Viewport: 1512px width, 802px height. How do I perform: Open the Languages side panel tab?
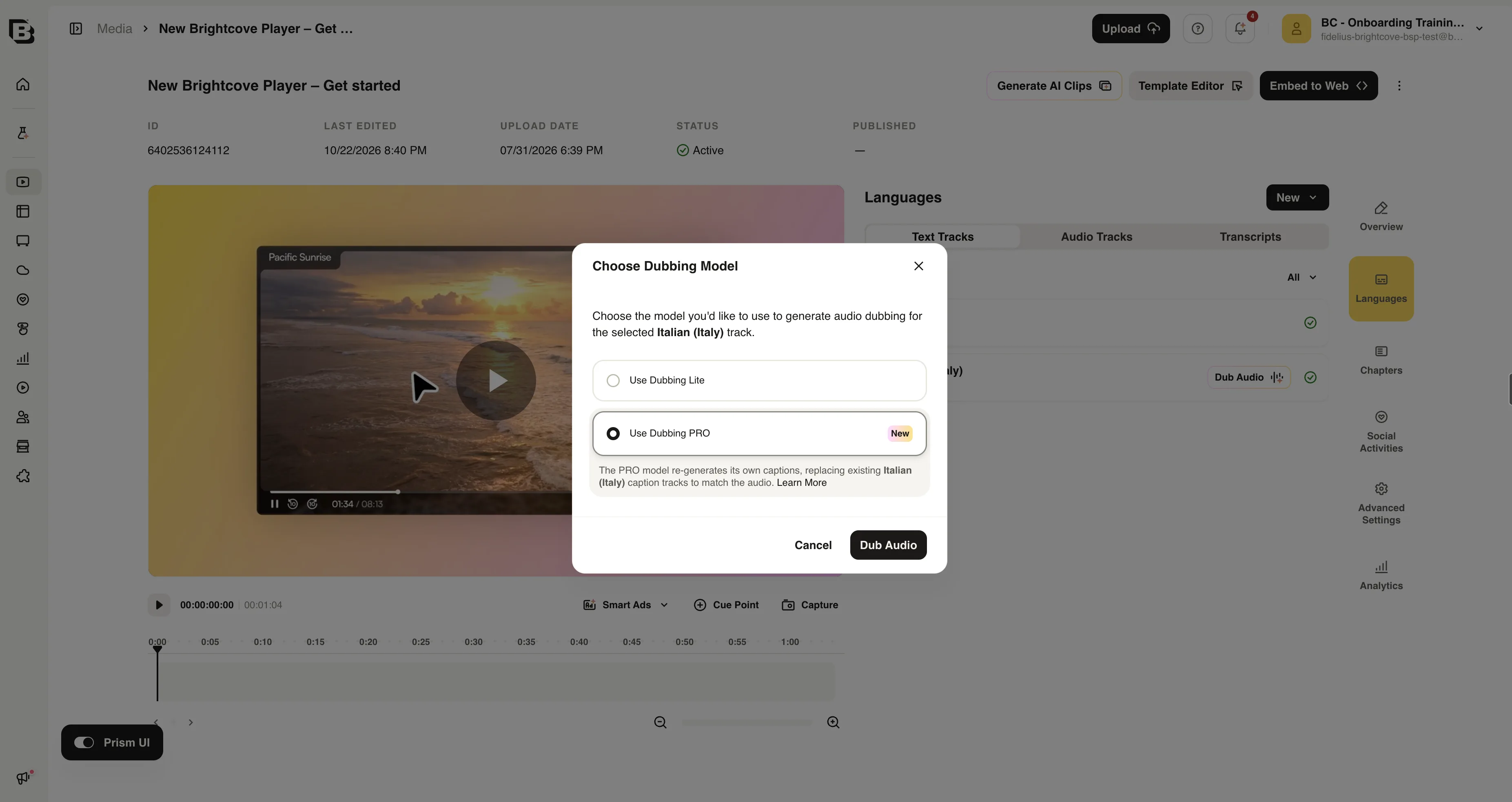coord(1381,289)
